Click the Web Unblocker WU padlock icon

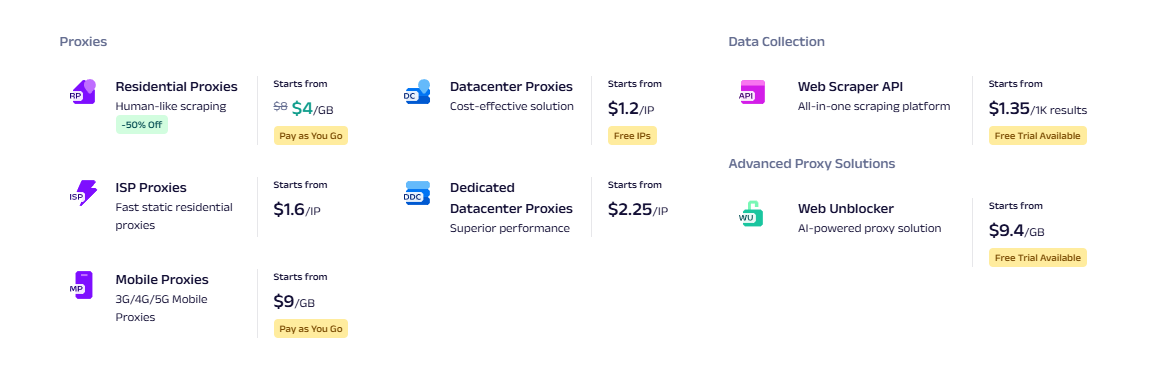(751, 214)
